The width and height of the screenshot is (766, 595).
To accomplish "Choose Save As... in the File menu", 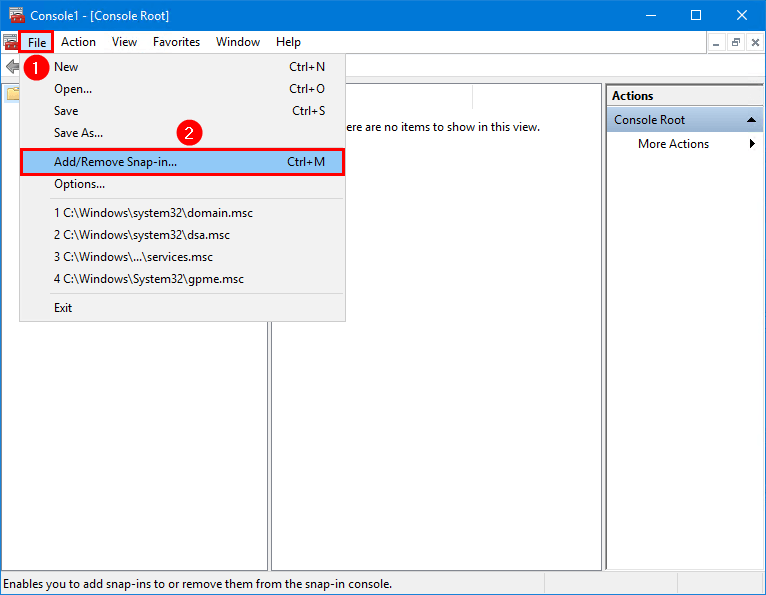I will click(182, 133).
